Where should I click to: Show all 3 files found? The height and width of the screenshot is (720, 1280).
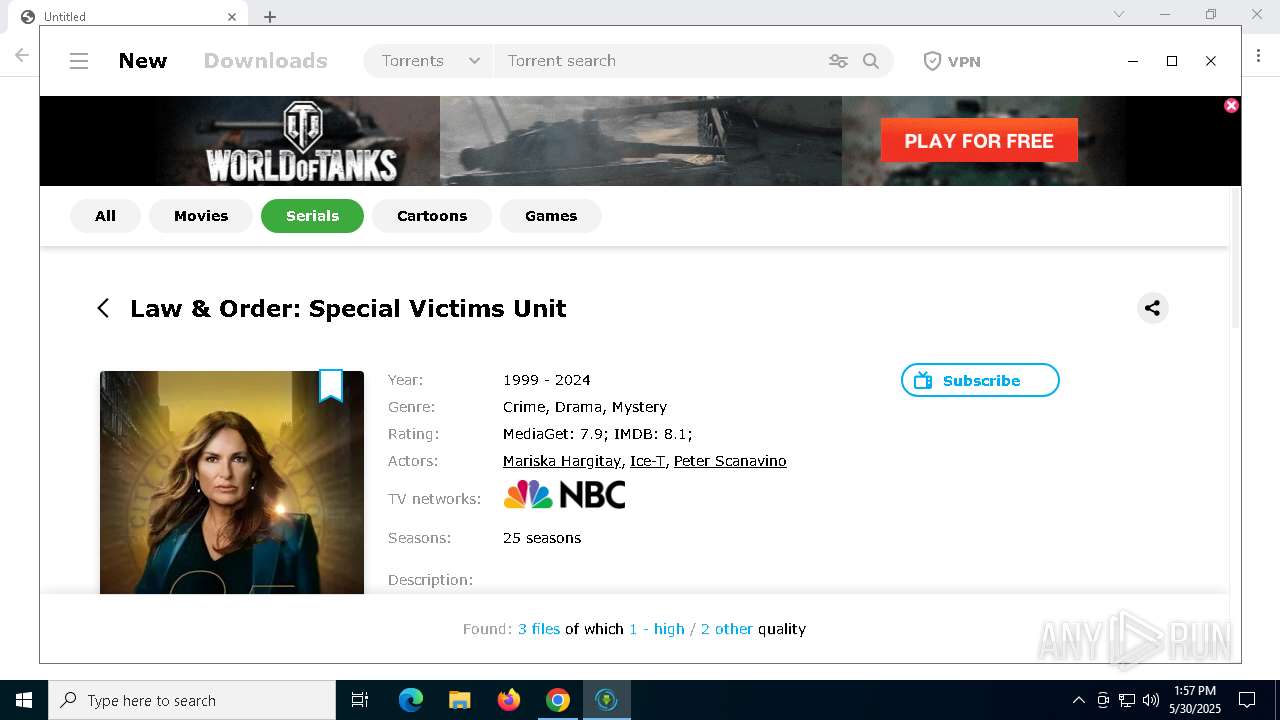point(539,629)
